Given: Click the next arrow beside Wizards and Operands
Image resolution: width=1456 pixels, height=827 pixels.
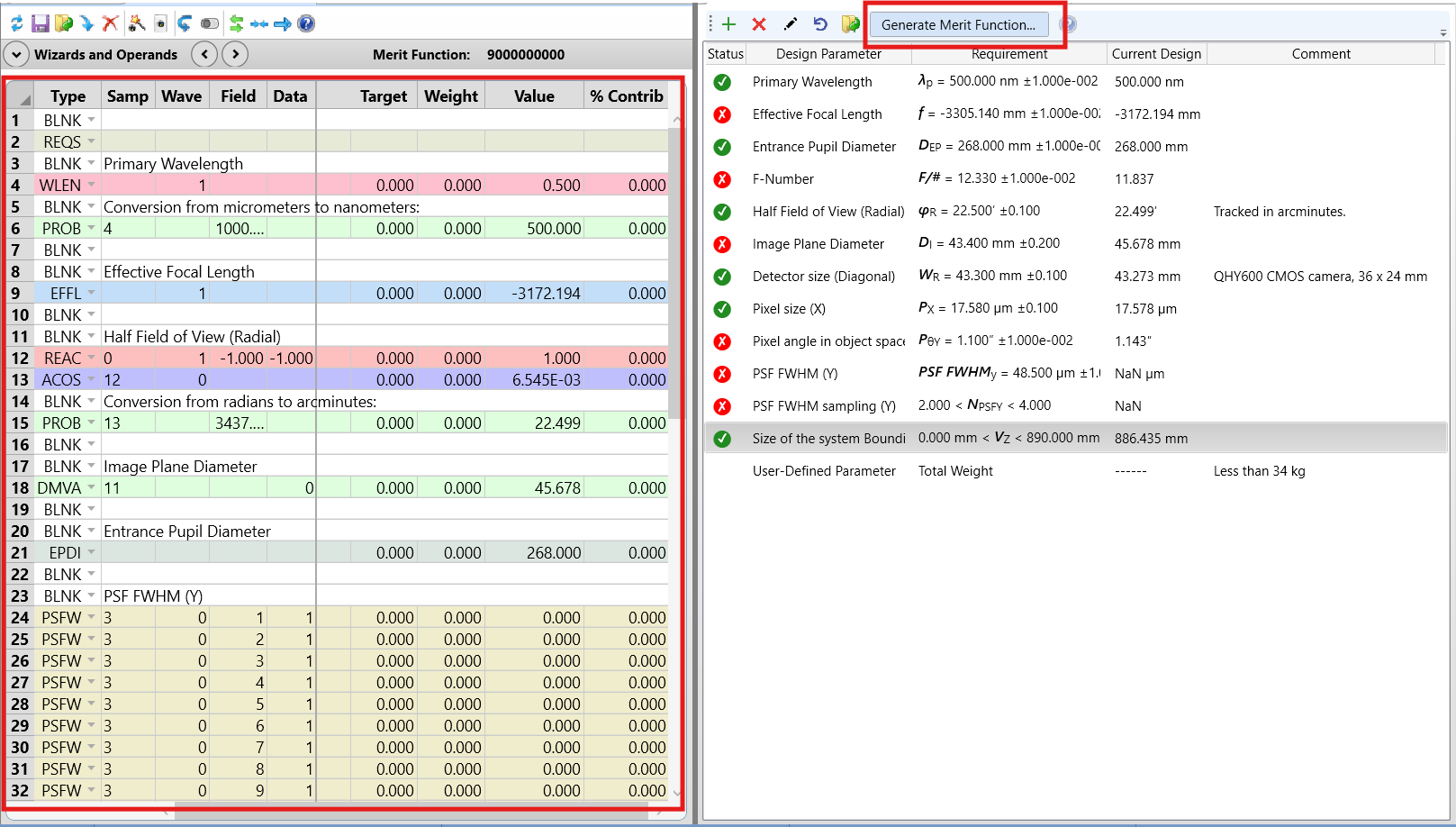Looking at the screenshot, I should coord(235,55).
